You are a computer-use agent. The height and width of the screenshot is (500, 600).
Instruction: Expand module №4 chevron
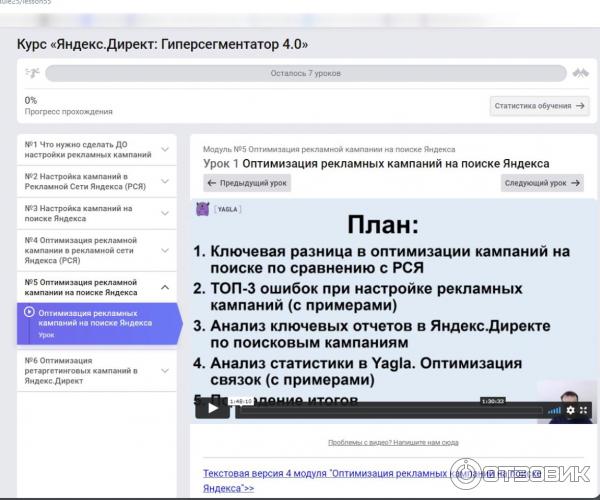pyautogui.click(x=165, y=251)
